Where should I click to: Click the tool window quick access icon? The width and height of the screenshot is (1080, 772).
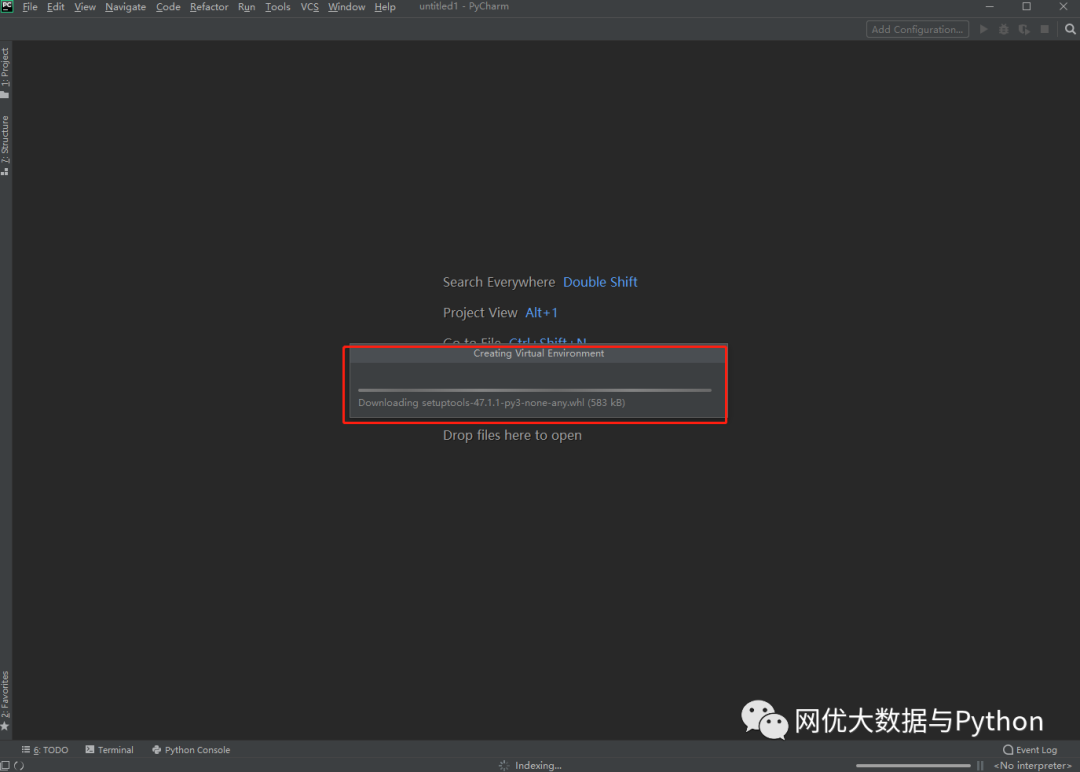coord(6,765)
